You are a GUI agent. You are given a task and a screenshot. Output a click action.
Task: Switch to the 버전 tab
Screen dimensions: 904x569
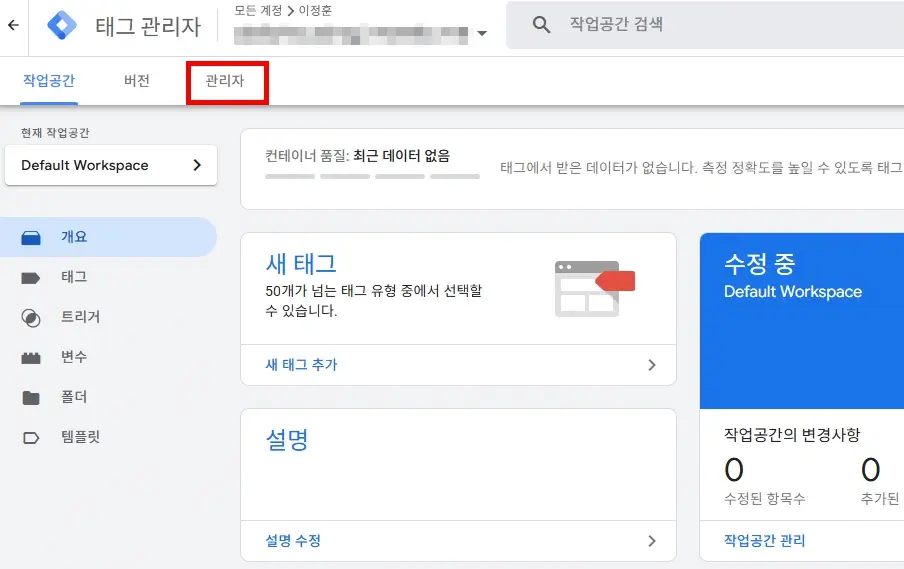point(137,81)
